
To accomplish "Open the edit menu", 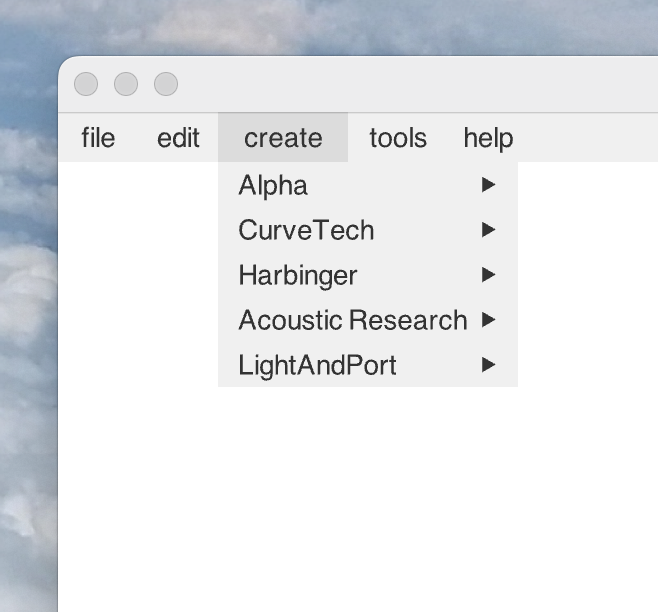I will (178, 138).
